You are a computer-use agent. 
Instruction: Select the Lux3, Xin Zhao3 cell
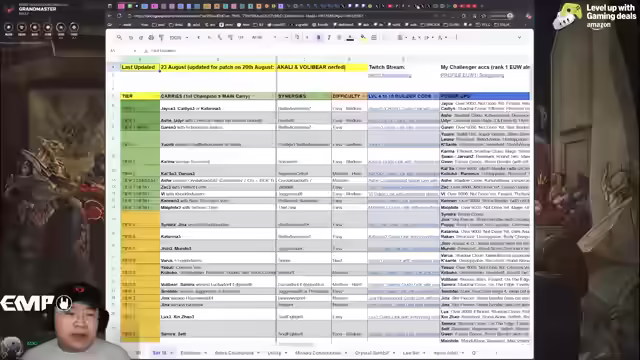(218, 314)
